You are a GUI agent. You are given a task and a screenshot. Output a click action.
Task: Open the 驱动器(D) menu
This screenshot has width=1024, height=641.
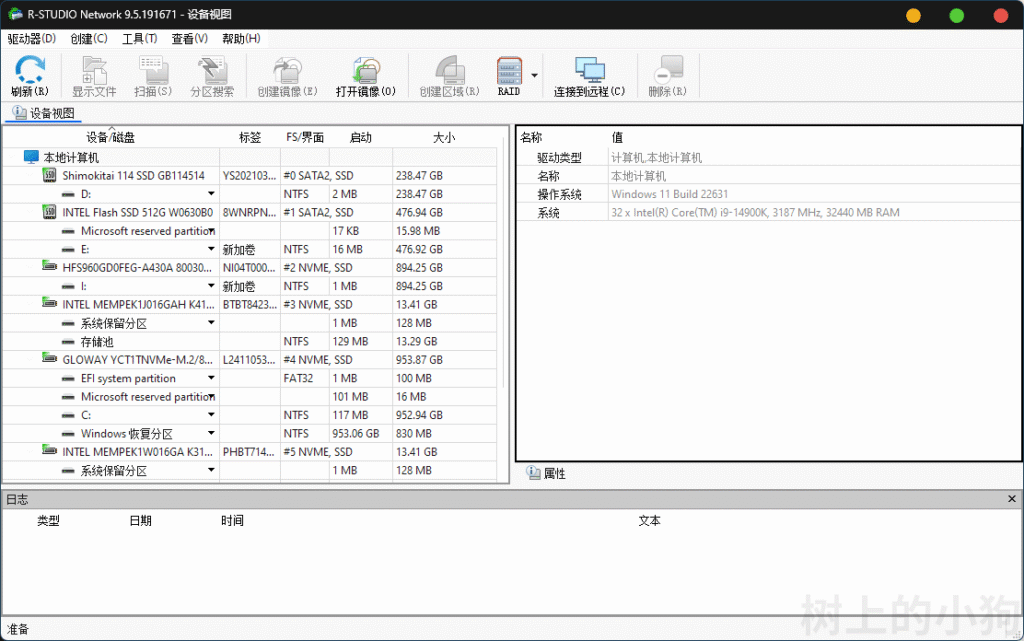(x=31, y=39)
